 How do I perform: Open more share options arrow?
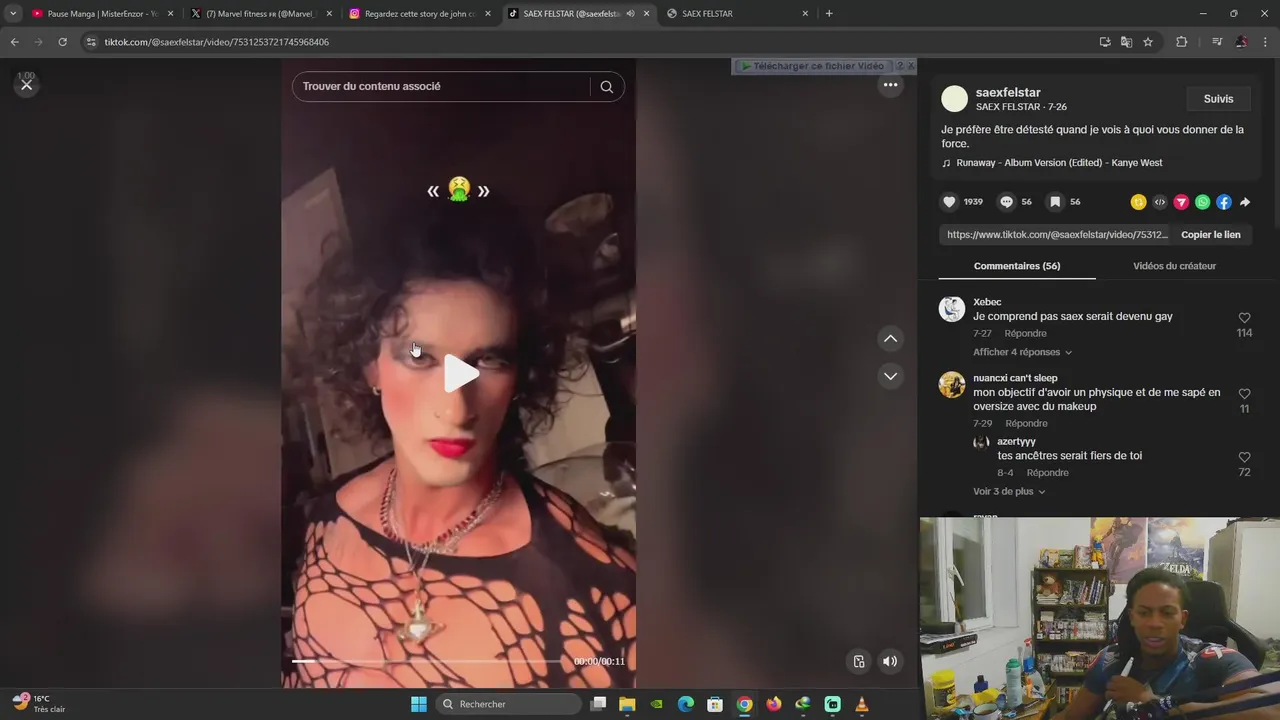[1245, 202]
